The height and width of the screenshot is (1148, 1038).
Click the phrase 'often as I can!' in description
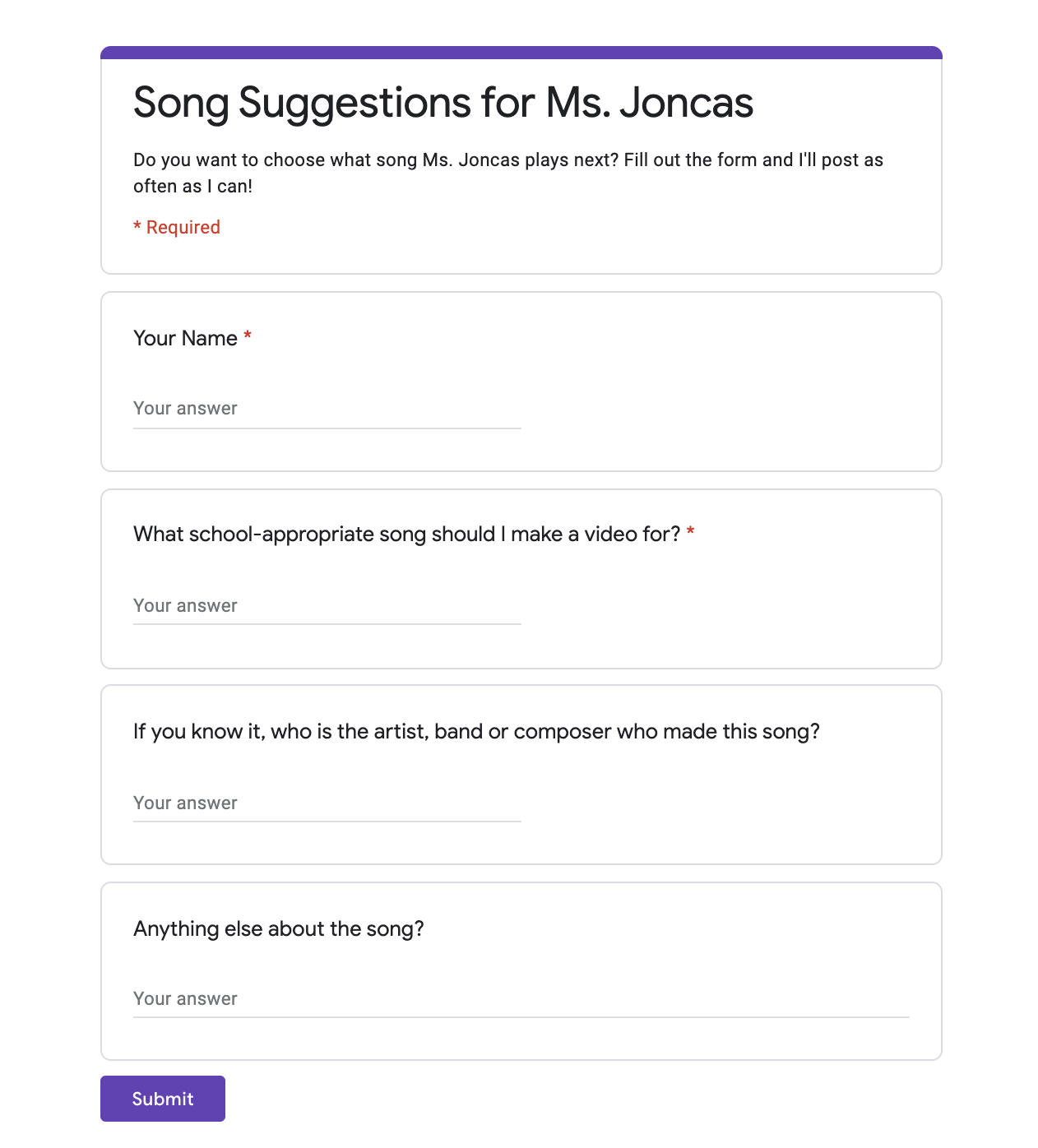pos(192,187)
